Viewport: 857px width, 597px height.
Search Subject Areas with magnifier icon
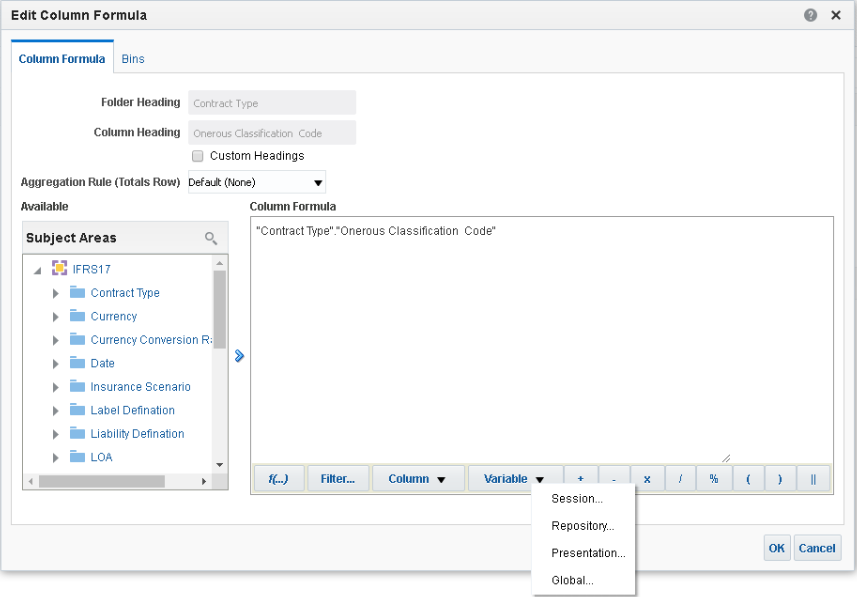[211, 238]
